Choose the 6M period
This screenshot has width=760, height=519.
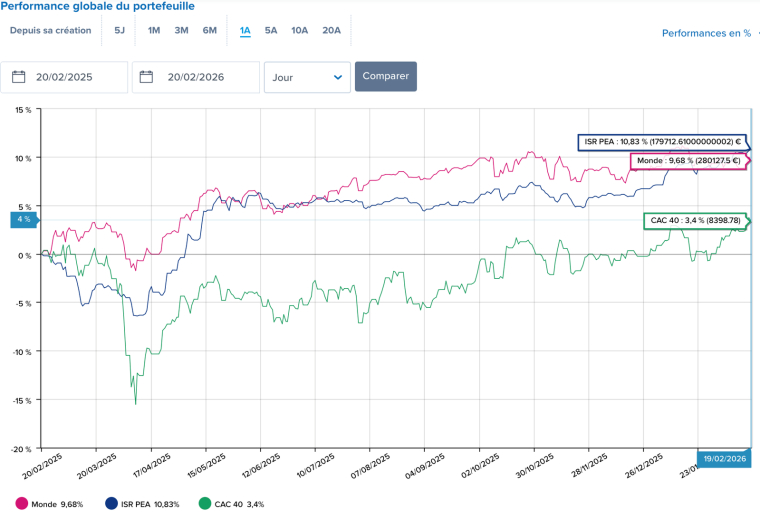(209, 30)
